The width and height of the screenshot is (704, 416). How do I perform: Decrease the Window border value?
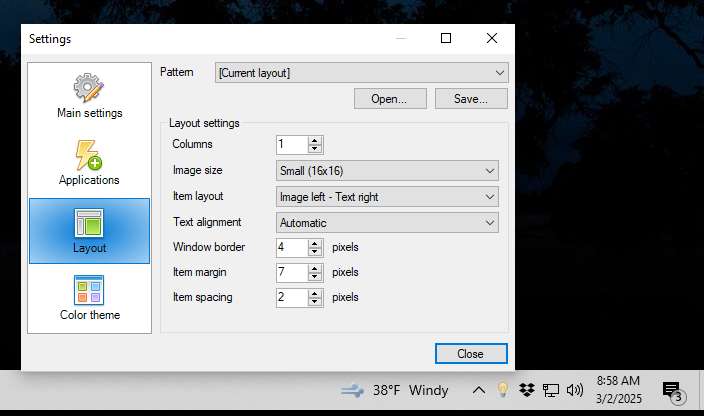click(315, 251)
